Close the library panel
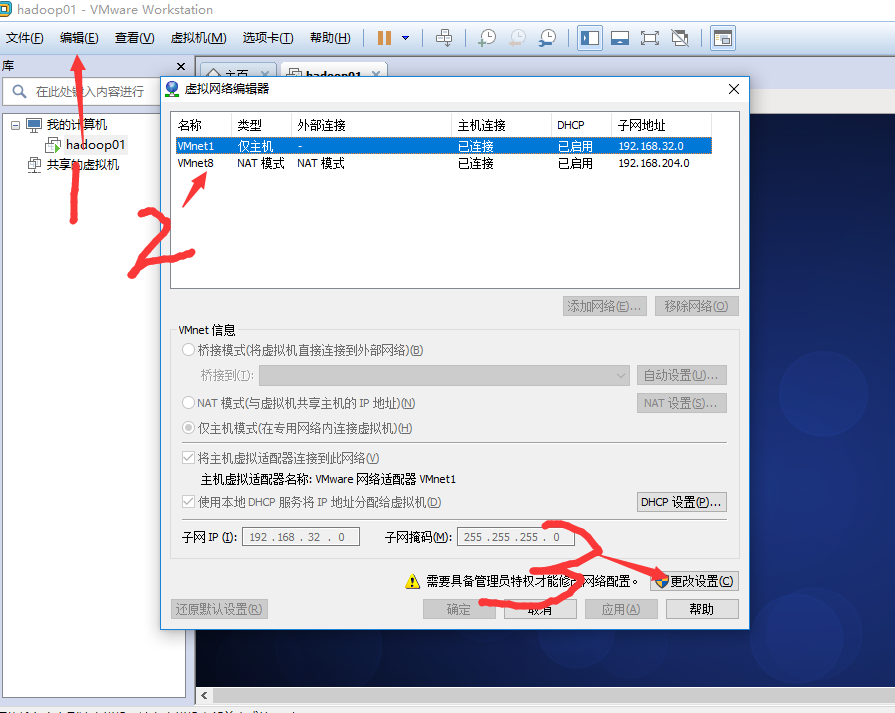This screenshot has width=895, height=713. coord(181,66)
